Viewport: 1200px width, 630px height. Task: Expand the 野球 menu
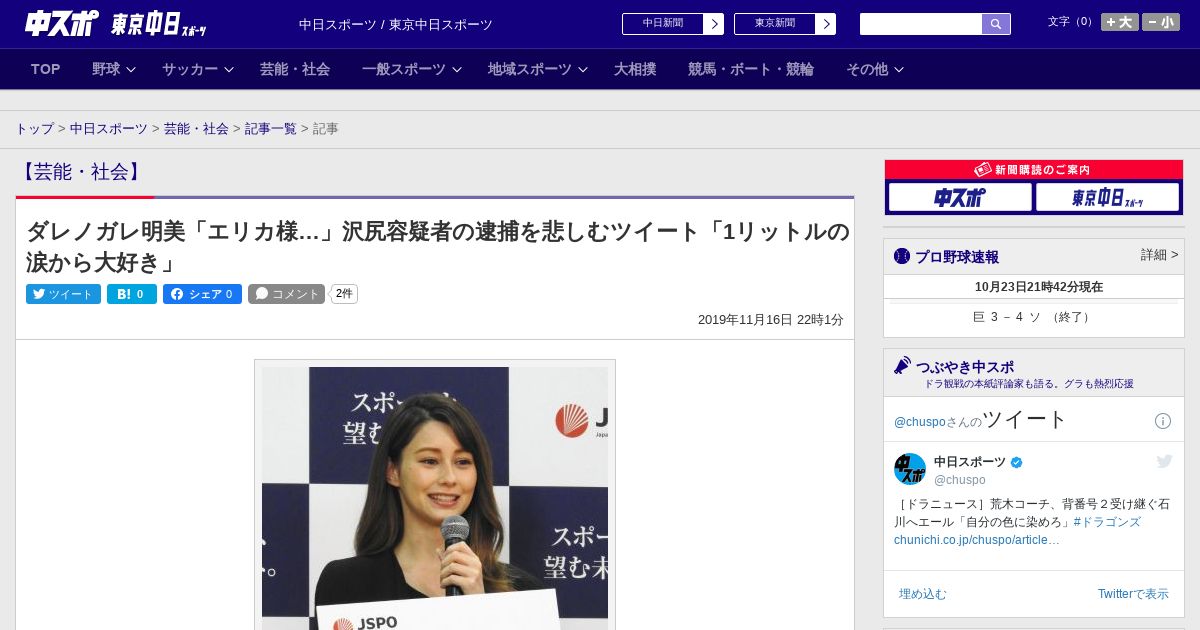(x=114, y=69)
